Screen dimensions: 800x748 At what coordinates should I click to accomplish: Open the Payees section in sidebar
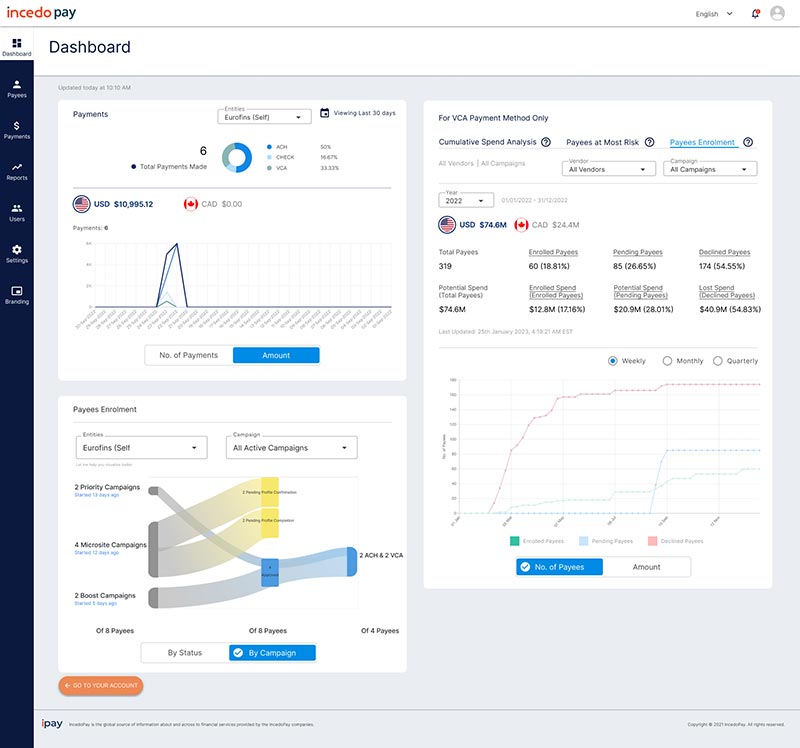(x=15, y=88)
